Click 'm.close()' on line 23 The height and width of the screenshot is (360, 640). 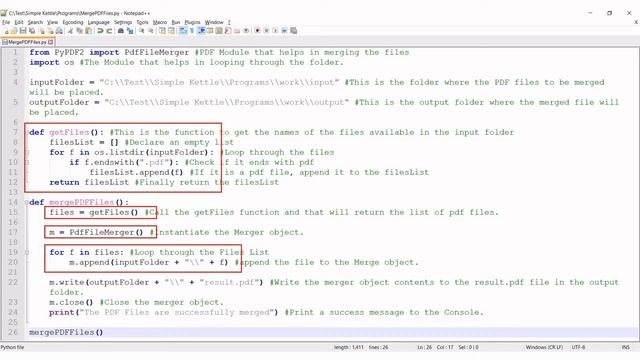pos(71,302)
